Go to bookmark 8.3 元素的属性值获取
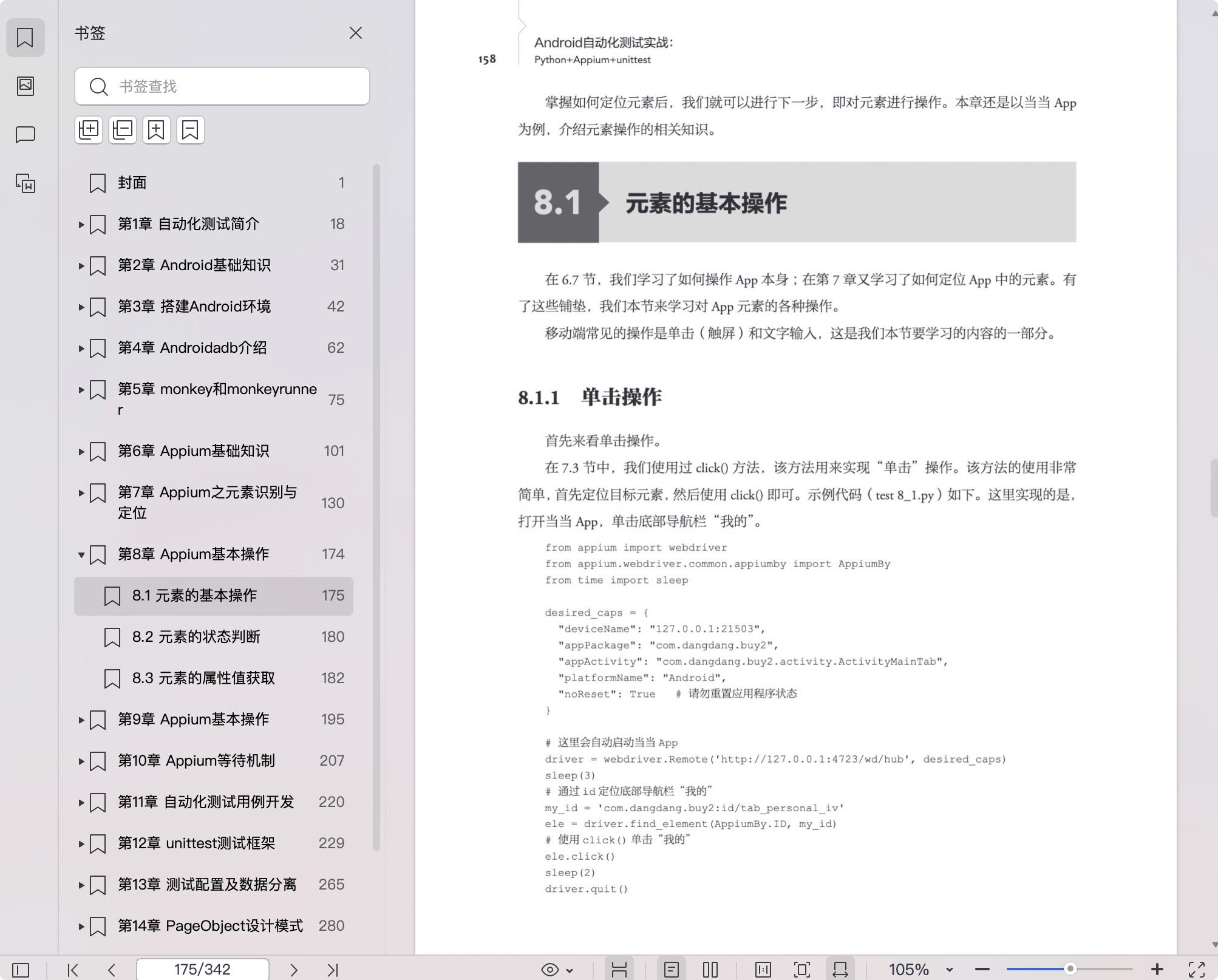1218x980 pixels. pos(214,678)
